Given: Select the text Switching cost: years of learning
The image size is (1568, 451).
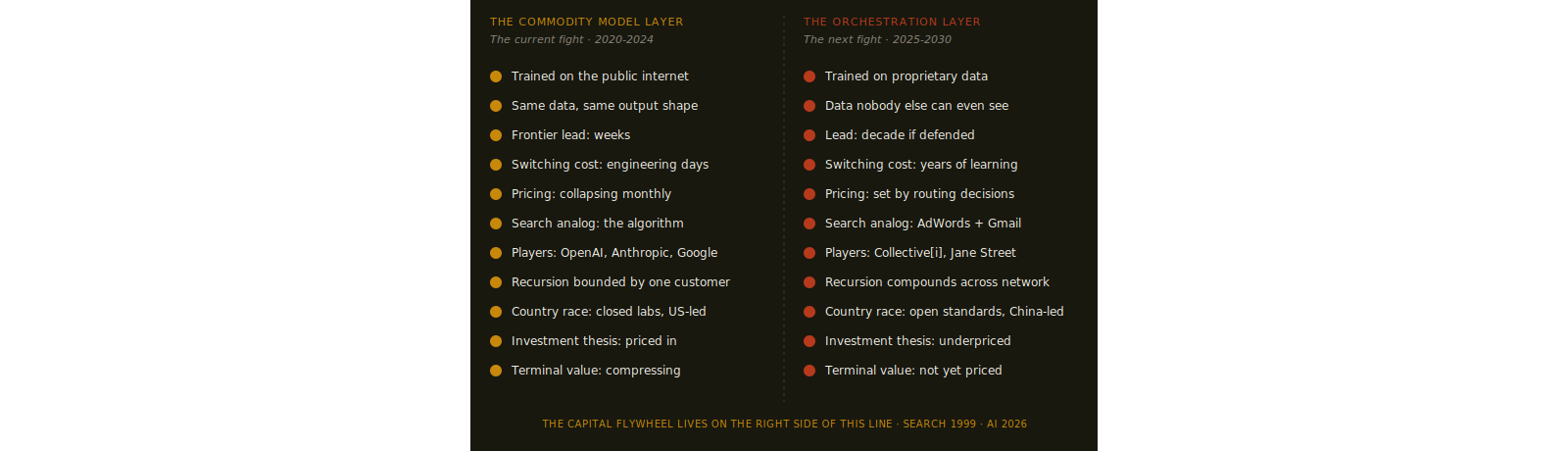Looking at the screenshot, I should 921,165.
